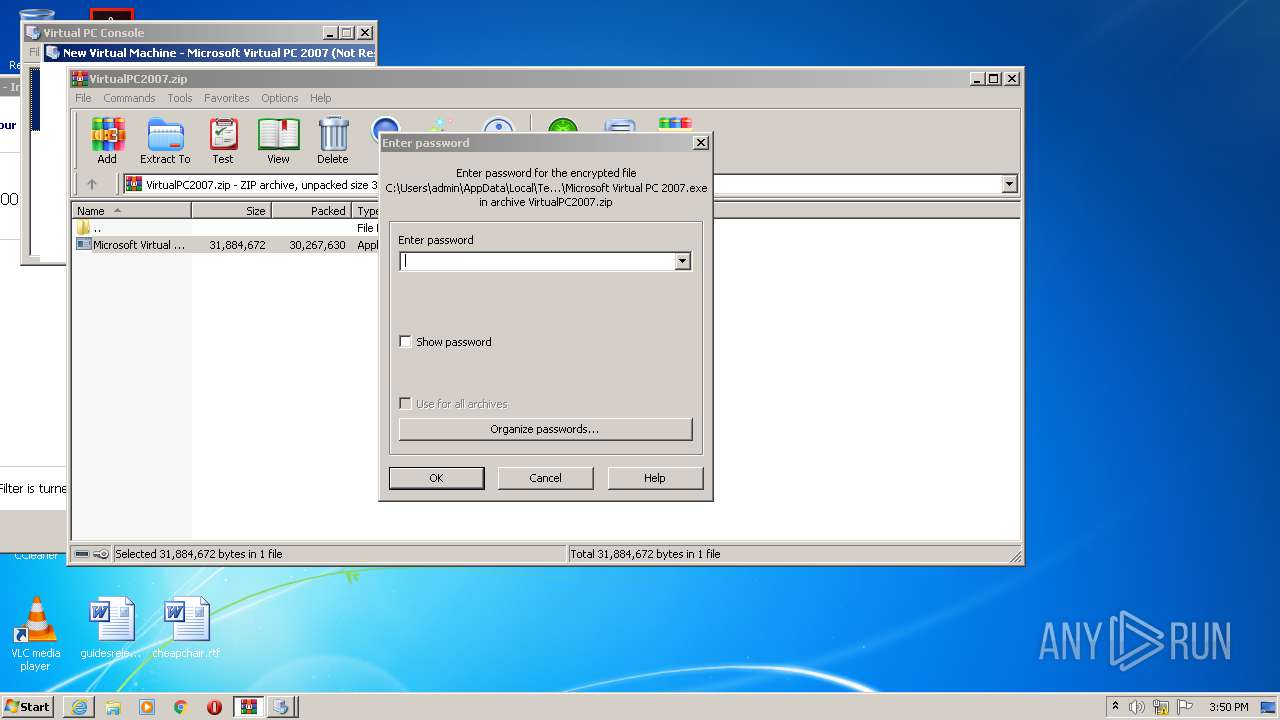1280x720 pixels.
Task: Select cheapchair.rtf desktop file
Action: pyautogui.click(x=186, y=628)
